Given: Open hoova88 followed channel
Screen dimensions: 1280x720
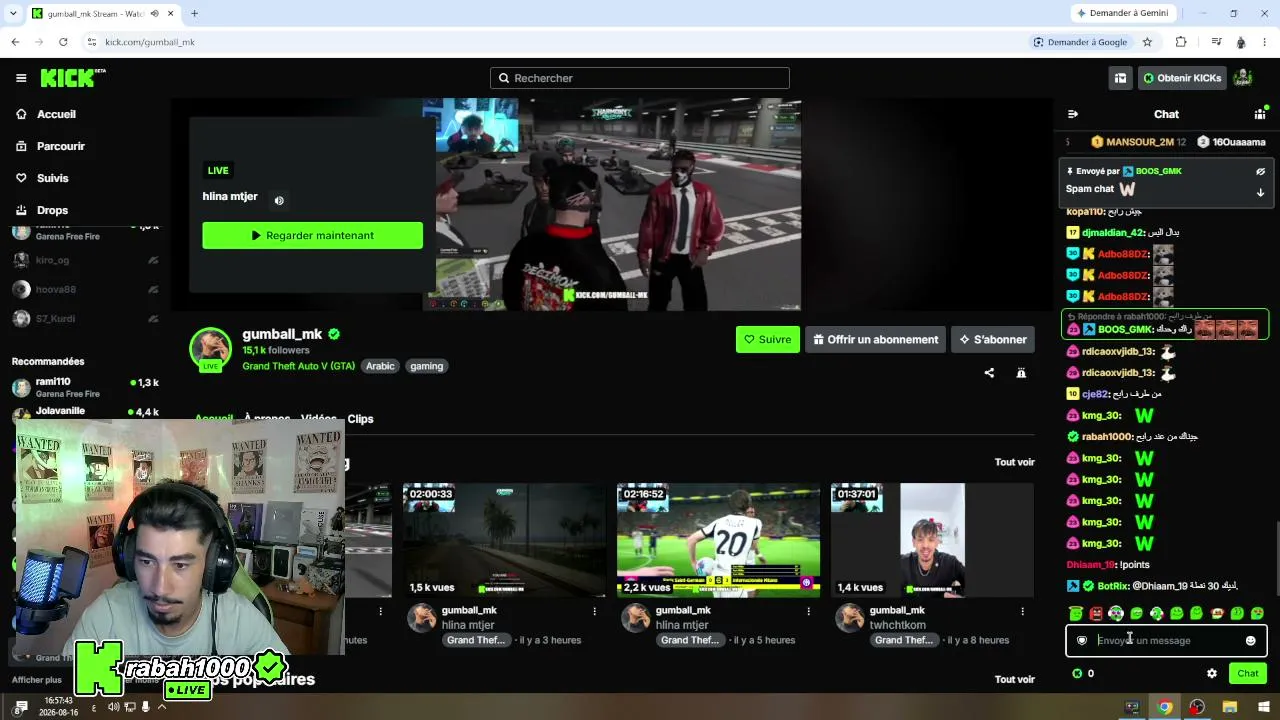Looking at the screenshot, I should [x=85, y=289].
